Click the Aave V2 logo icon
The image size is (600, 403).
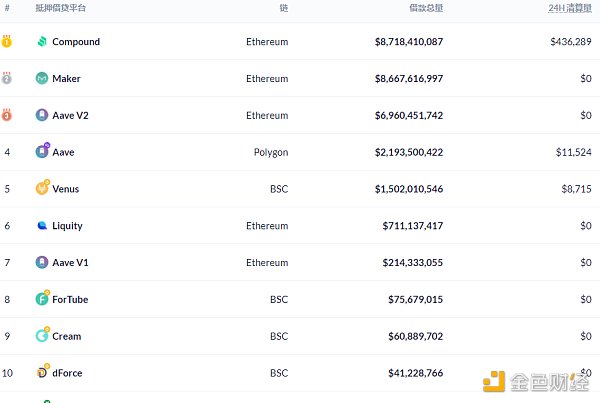tap(42, 115)
